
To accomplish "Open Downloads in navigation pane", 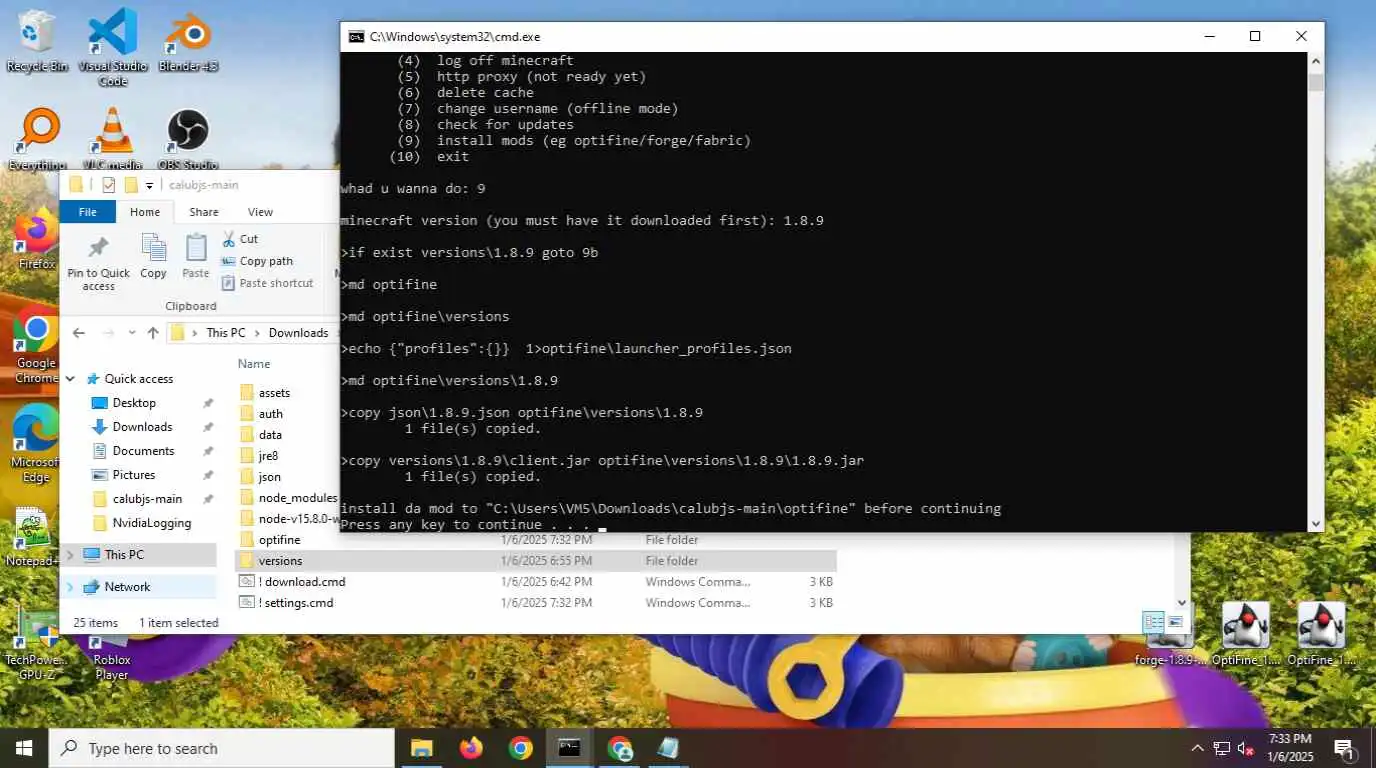I will pos(142,427).
